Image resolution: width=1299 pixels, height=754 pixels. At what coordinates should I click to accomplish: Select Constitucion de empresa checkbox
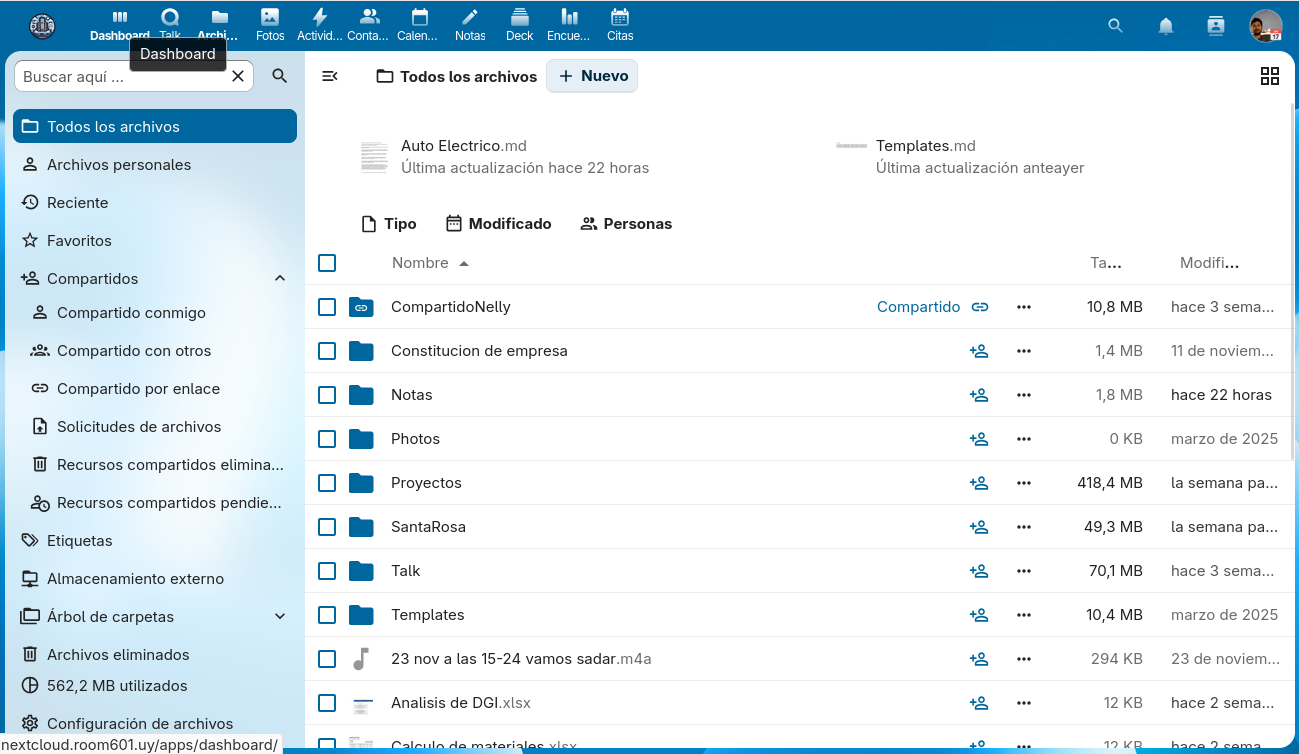point(327,351)
